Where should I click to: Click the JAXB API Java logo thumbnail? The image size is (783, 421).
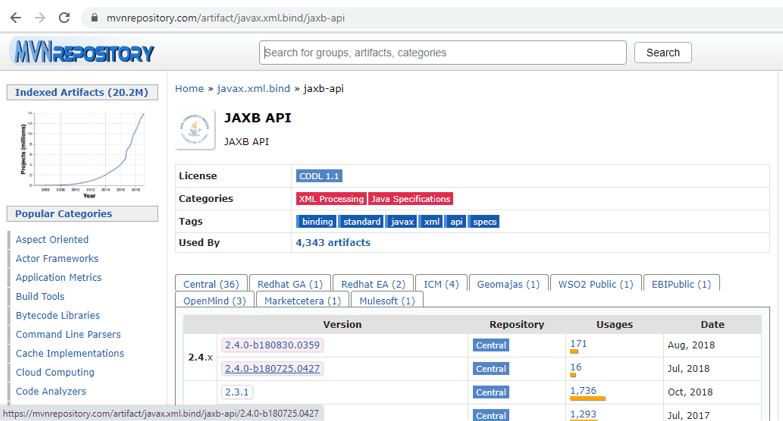click(195, 129)
